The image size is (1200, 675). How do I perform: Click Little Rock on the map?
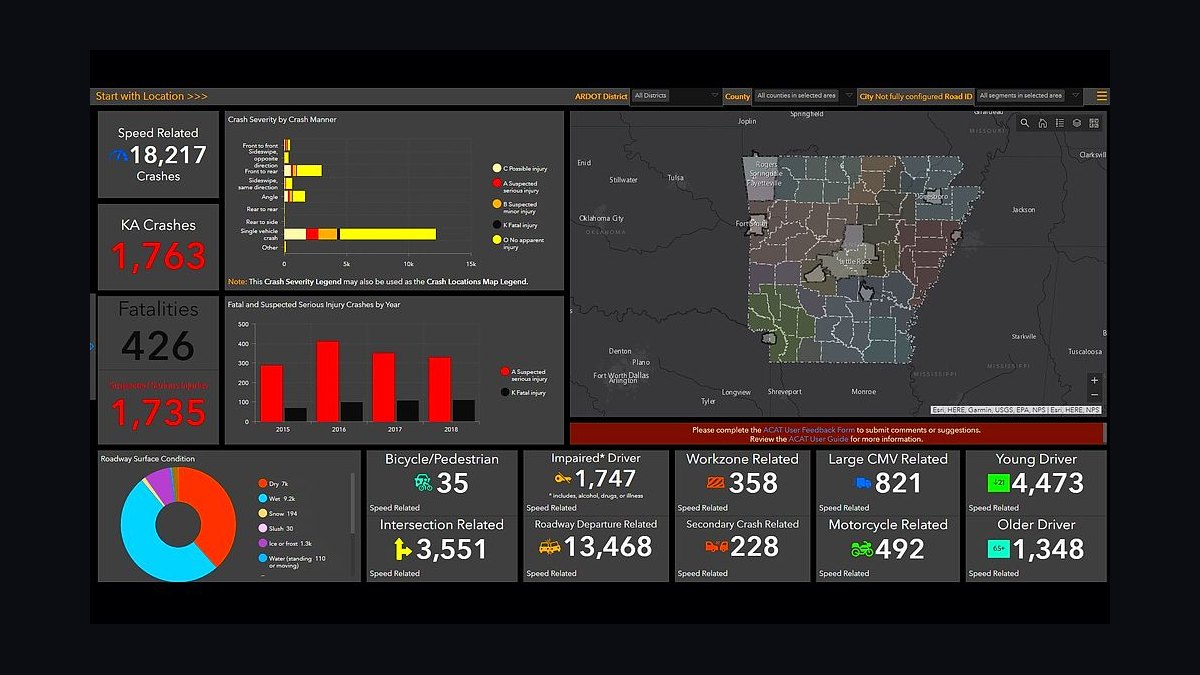[855, 262]
